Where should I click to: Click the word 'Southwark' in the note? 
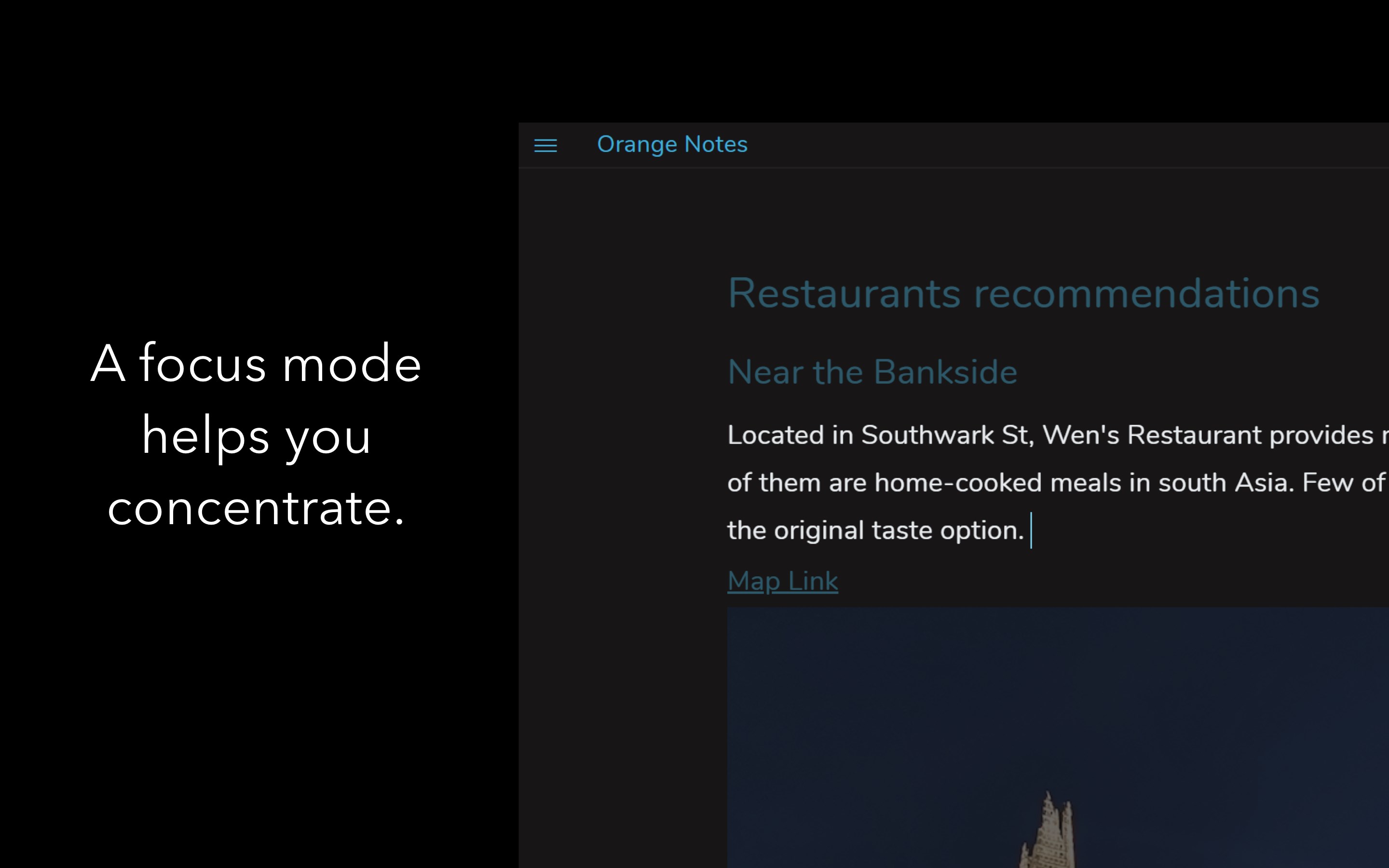(x=927, y=435)
